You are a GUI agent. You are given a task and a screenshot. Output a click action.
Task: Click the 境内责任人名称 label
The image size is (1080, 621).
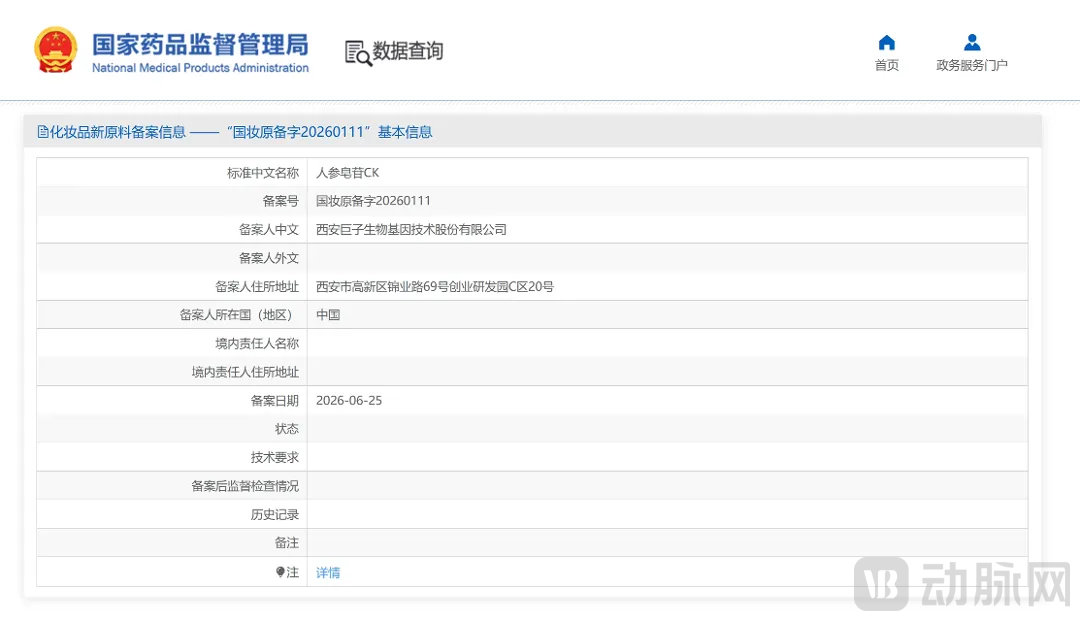coord(257,344)
